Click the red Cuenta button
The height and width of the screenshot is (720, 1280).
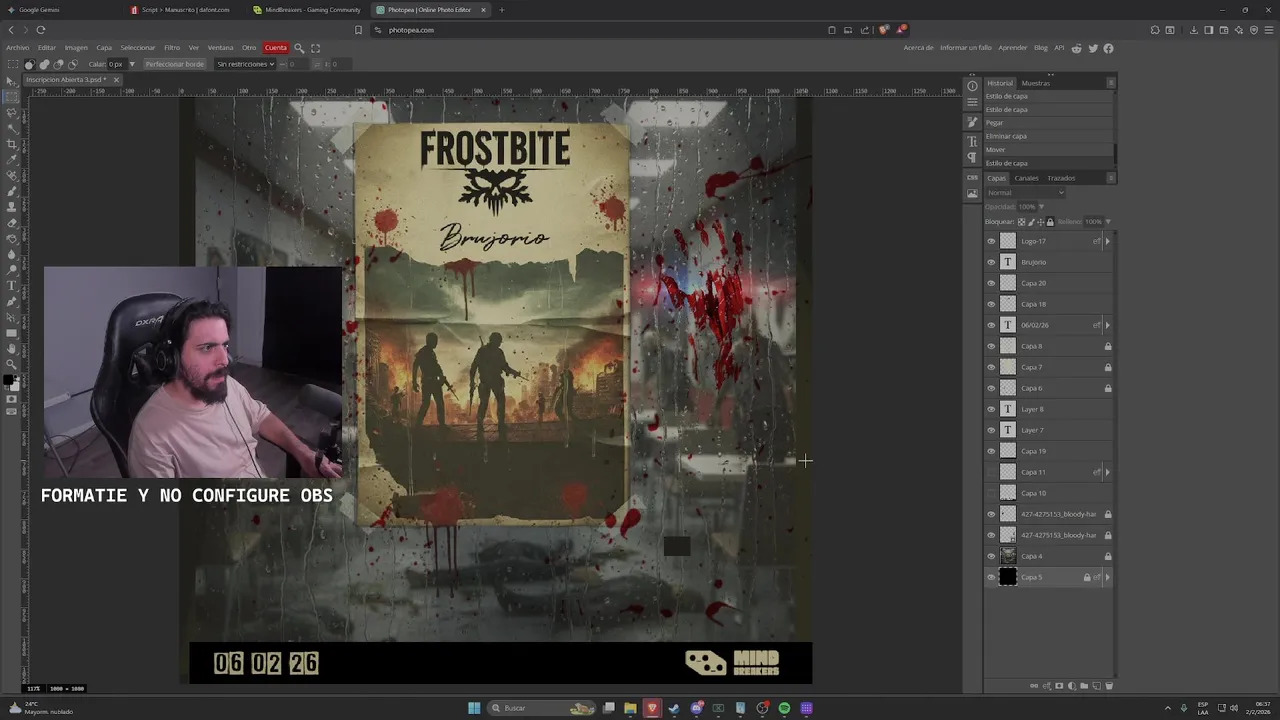coord(275,48)
